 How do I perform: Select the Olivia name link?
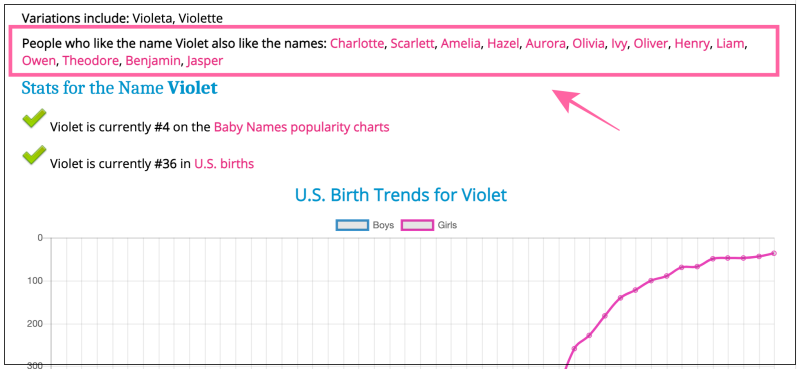(x=588, y=43)
